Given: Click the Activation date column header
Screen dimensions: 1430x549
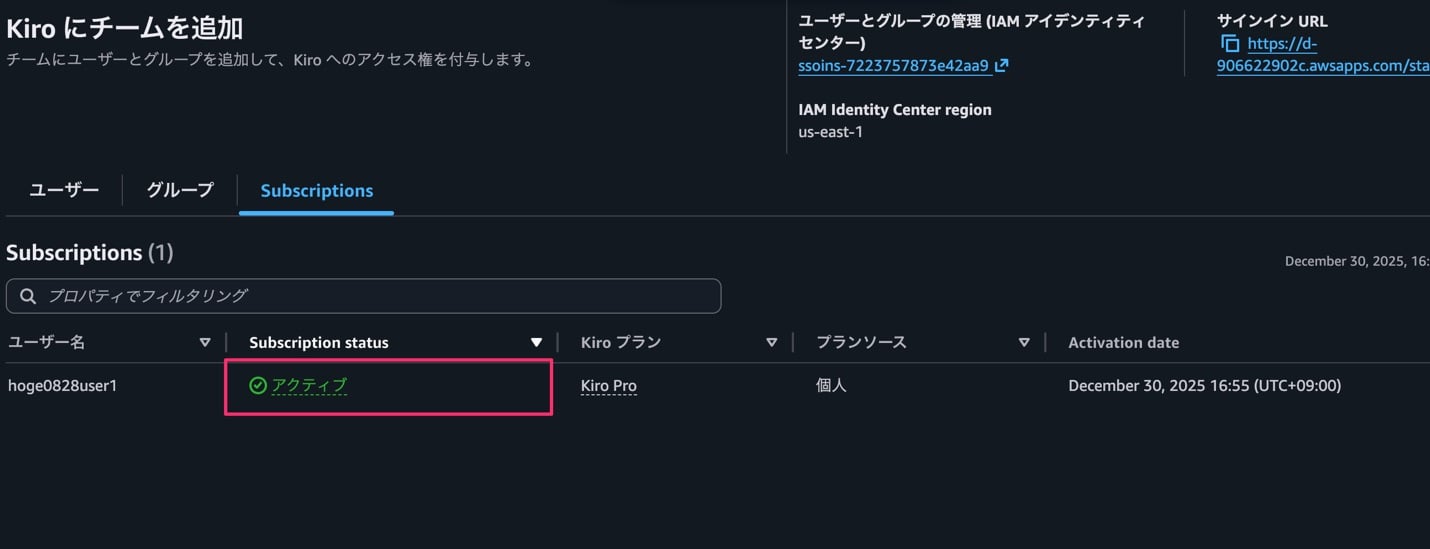Looking at the screenshot, I should pos(1123,342).
